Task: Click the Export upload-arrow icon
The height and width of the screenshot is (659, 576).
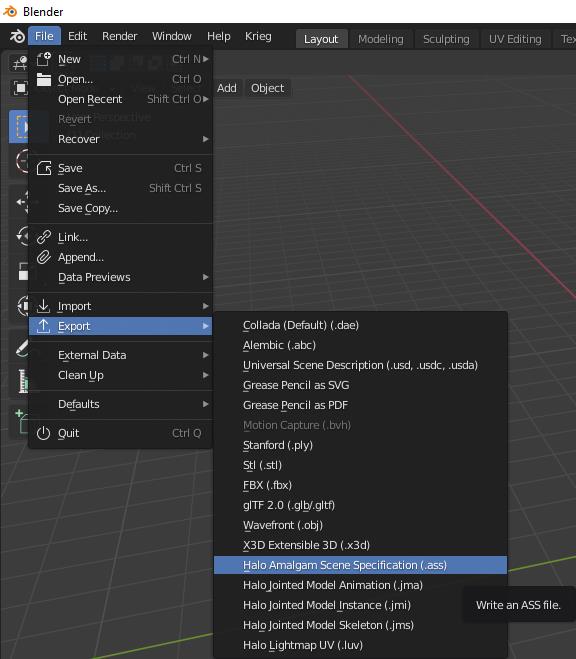Action: pos(43,326)
